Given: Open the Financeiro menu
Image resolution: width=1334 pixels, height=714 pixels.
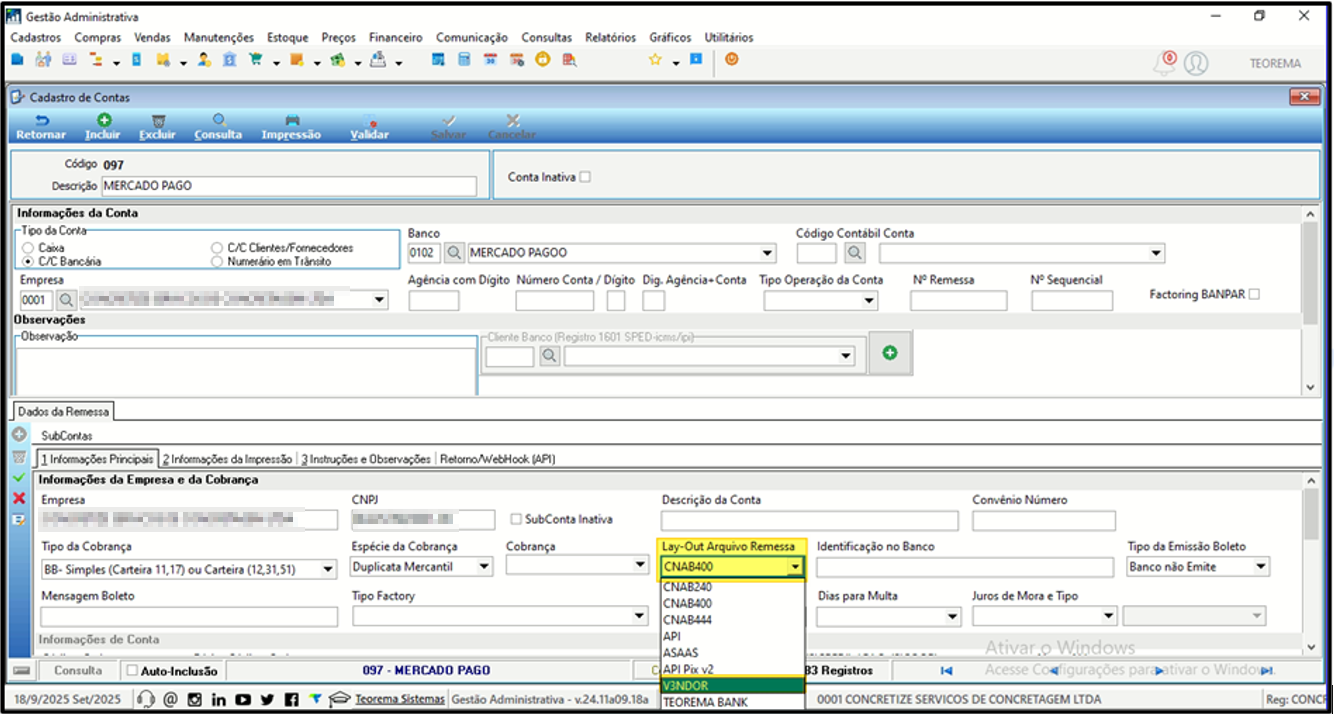Looking at the screenshot, I should 395,37.
